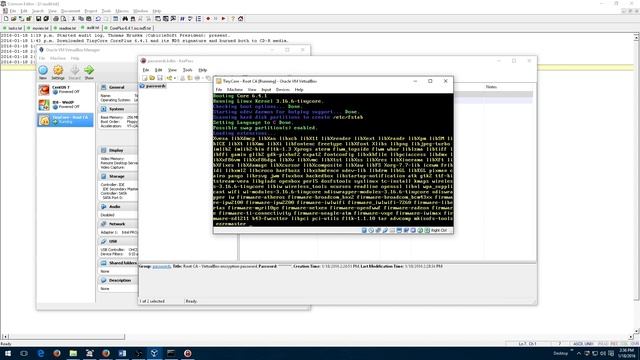Click the Print icon in the editor toolbar
The width and height of the screenshot is (640, 360).
click(x=56, y=19)
